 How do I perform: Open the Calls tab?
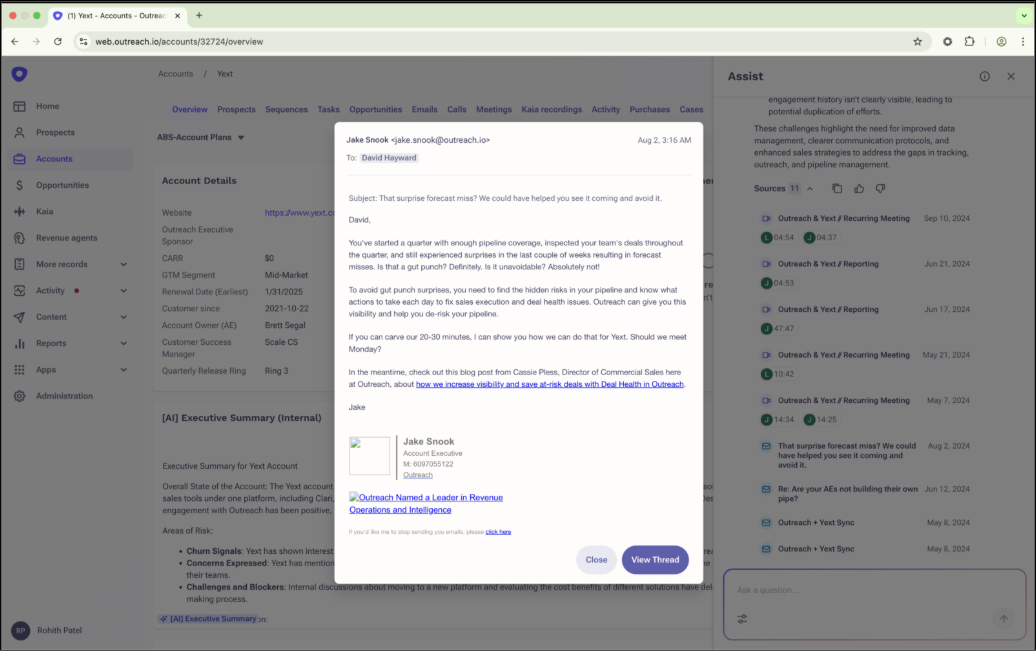(x=457, y=110)
